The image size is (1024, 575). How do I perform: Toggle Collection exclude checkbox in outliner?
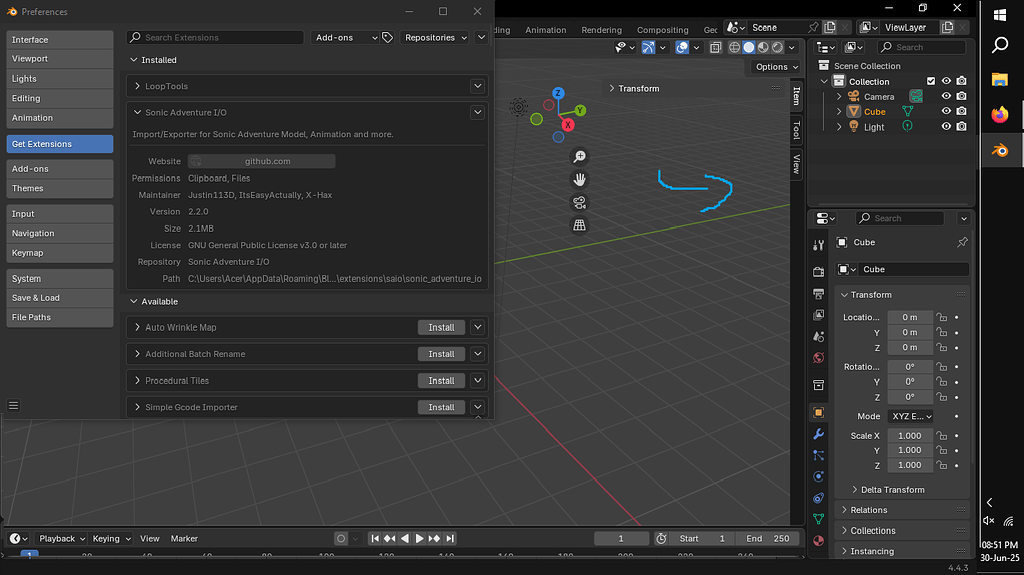pyautogui.click(x=931, y=81)
